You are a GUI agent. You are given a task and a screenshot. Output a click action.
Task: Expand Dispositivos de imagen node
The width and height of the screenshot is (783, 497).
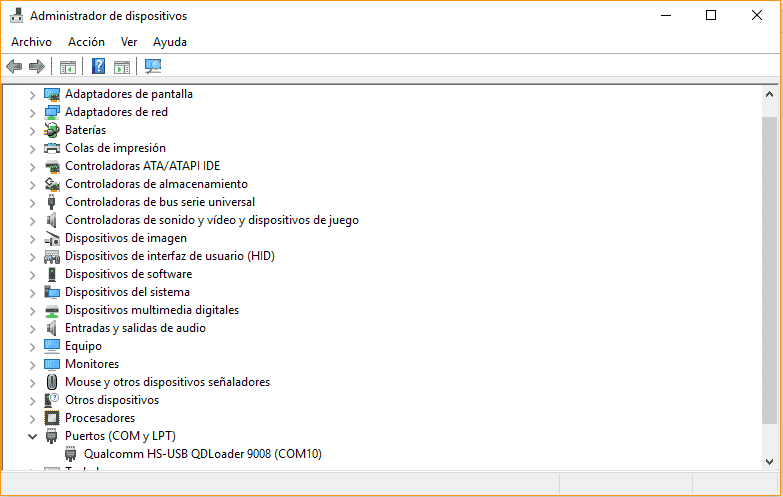pyautogui.click(x=32, y=239)
